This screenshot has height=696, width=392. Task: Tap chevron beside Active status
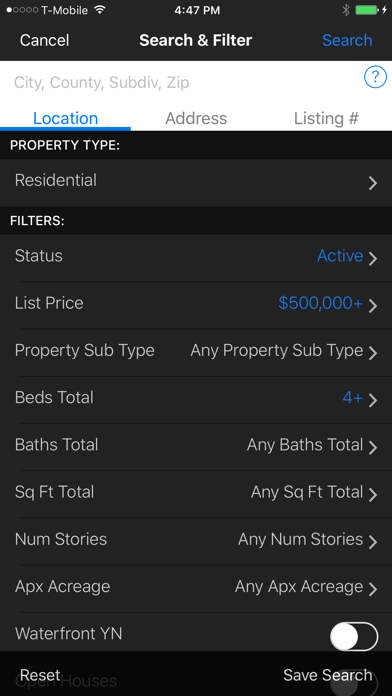pyautogui.click(x=373, y=258)
